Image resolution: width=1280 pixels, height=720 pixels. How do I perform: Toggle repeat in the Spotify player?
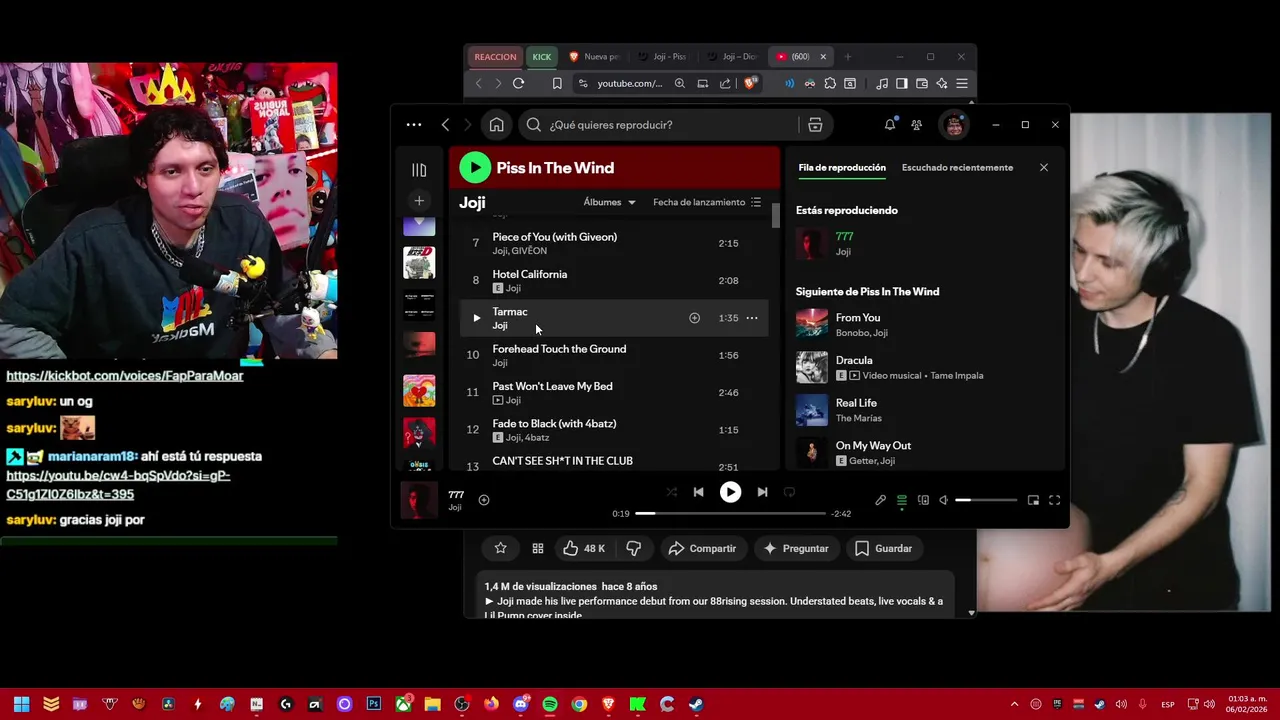tap(789, 492)
